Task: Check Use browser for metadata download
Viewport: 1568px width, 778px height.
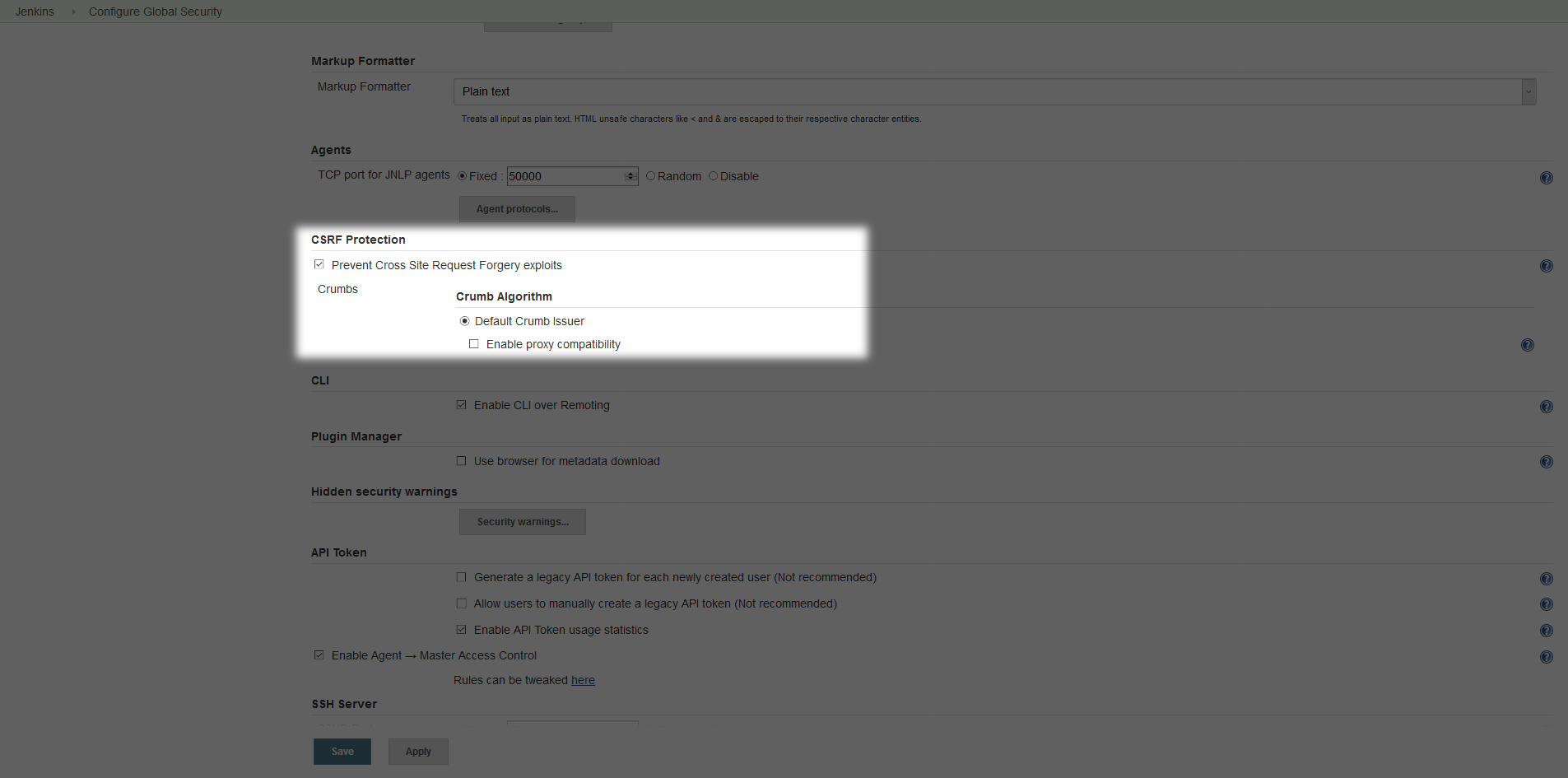Action: 461,460
